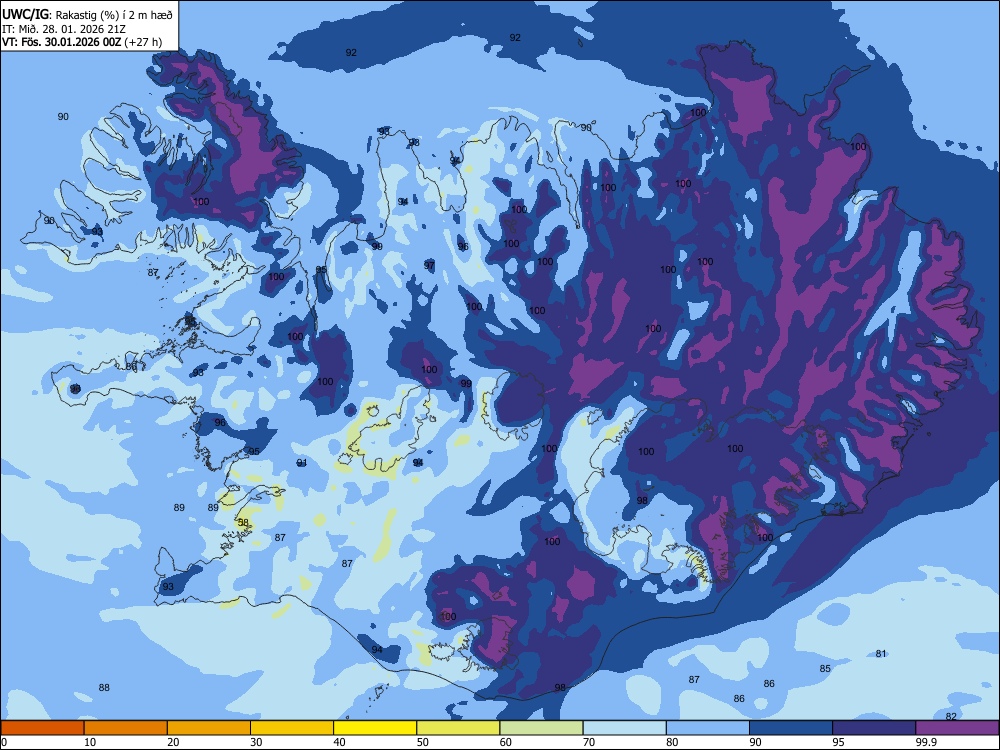This screenshot has height=750, width=1000.
Task: Click the pale yellow 50–60 legend swatch
Action: tap(458, 728)
